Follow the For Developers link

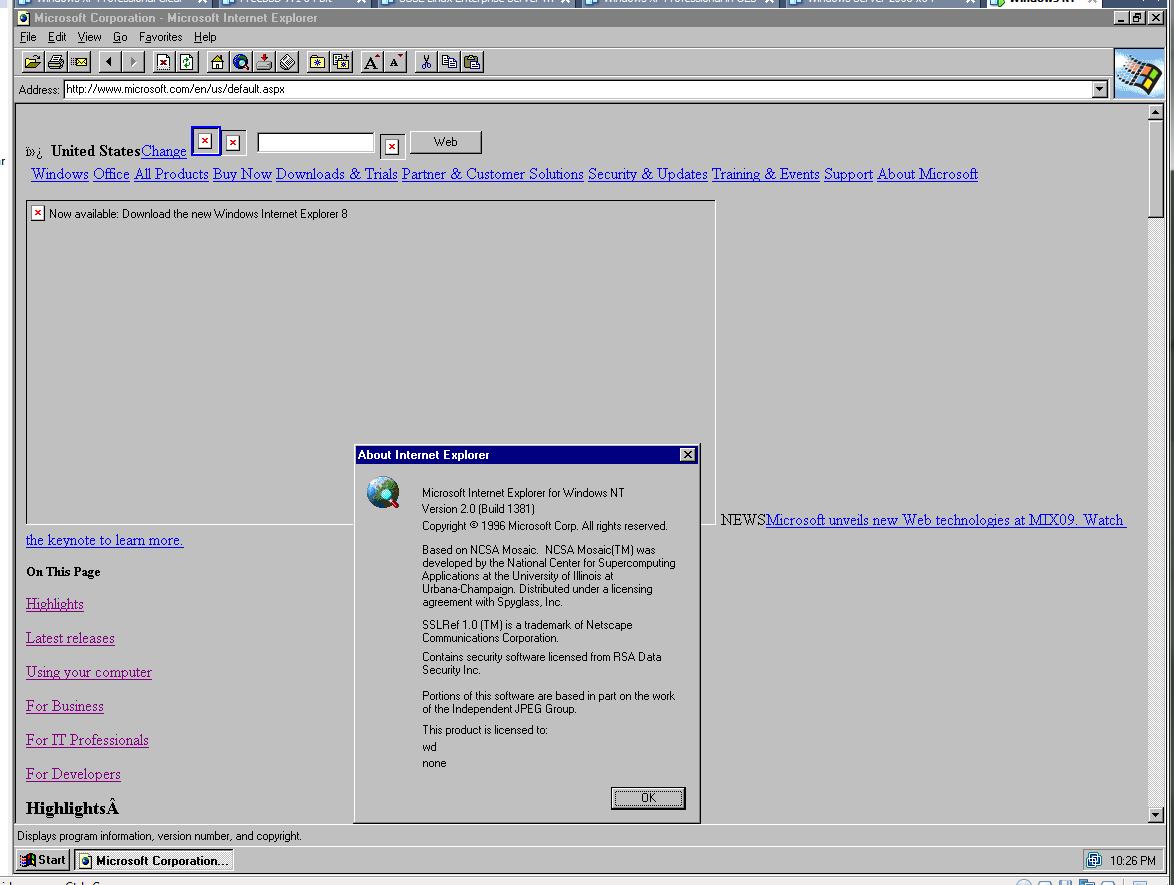73,774
